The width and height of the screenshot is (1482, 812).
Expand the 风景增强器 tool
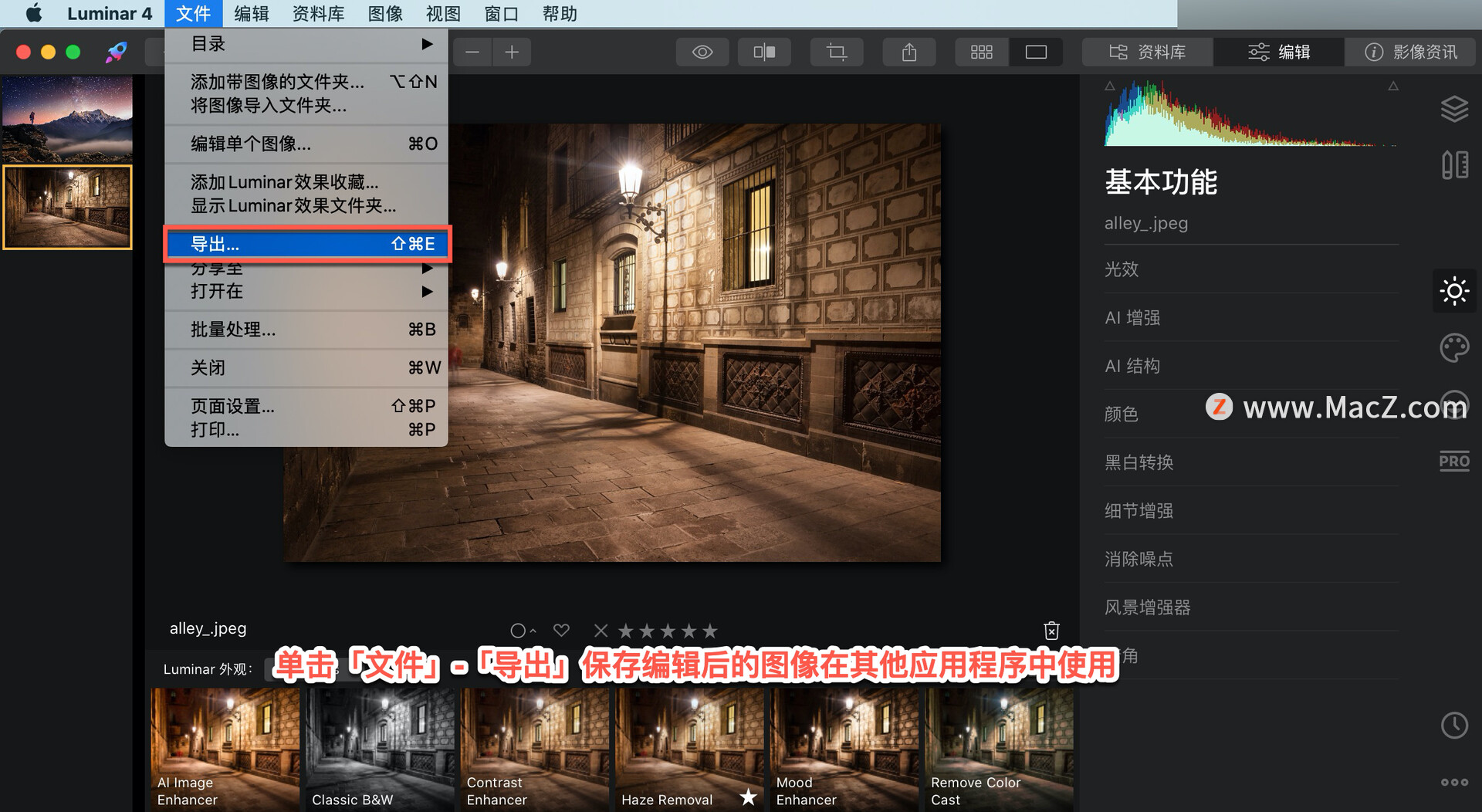pyautogui.click(x=1250, y=607)
